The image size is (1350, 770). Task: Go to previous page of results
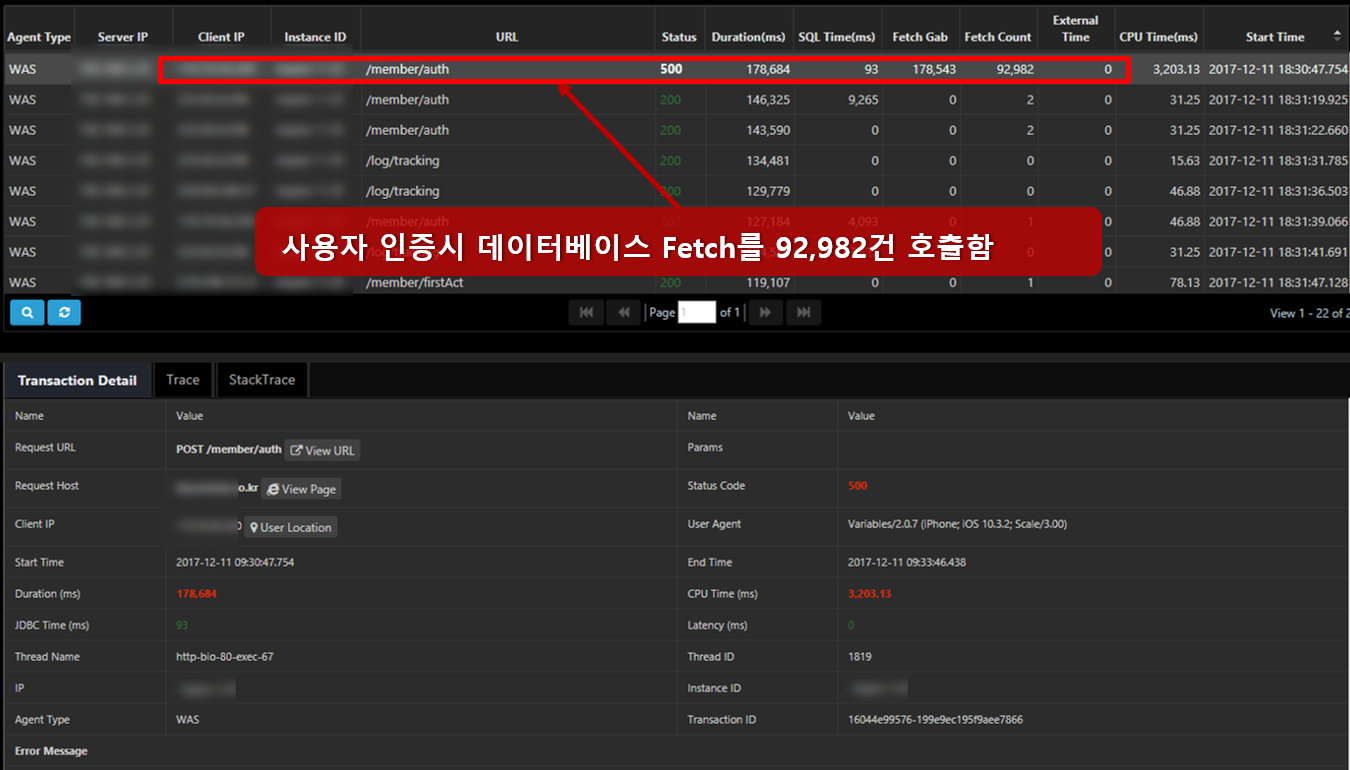point(623,312)
